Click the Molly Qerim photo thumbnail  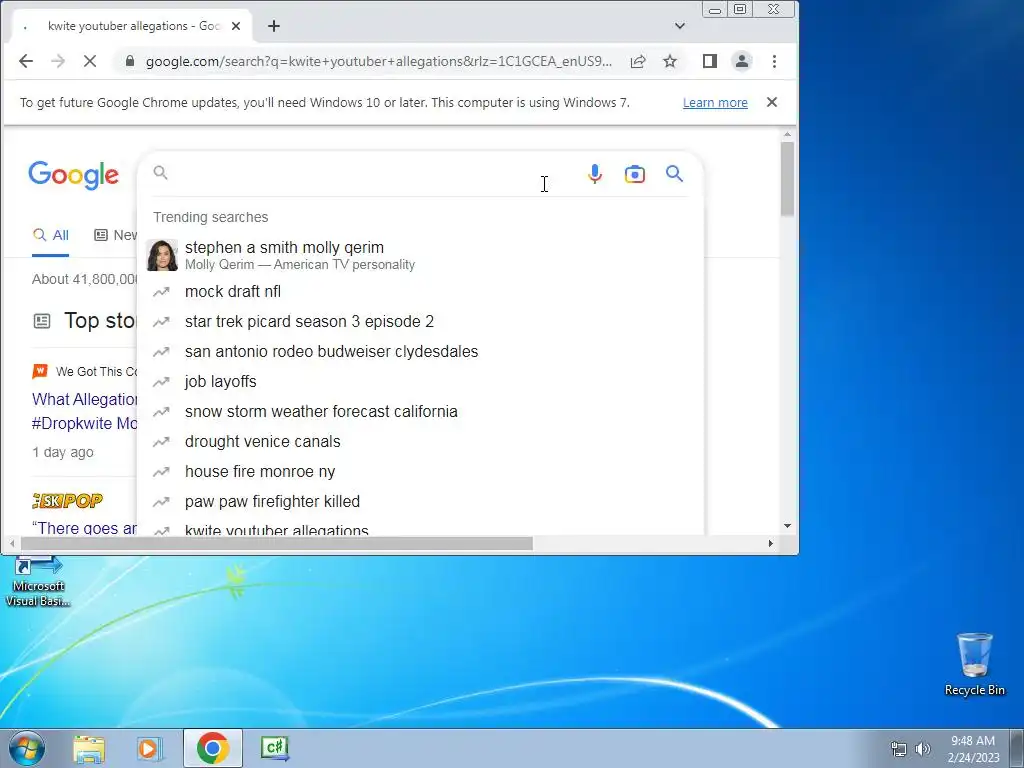(x=162, y=255)
